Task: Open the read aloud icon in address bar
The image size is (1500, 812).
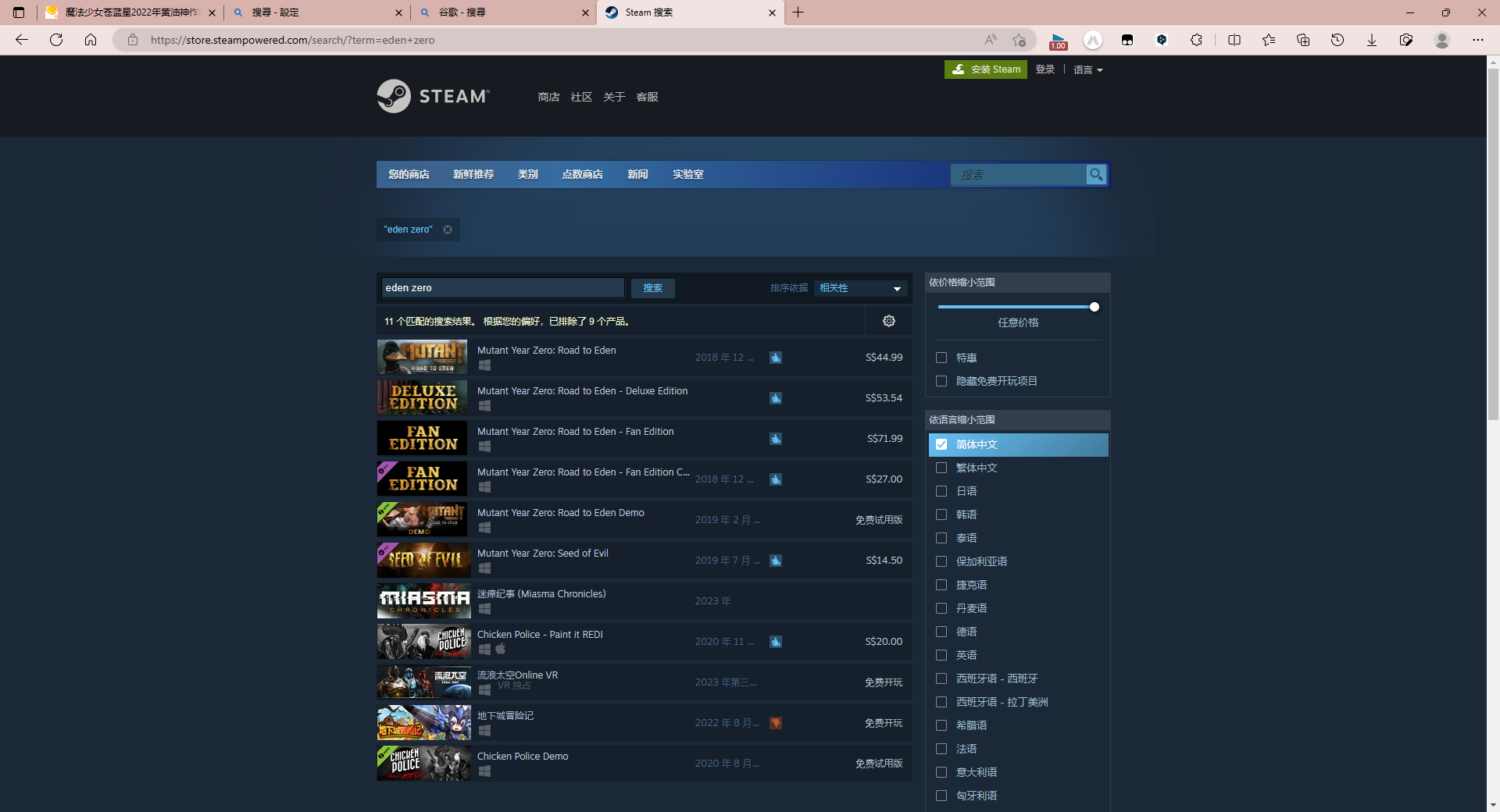Action: coord(991,40)
